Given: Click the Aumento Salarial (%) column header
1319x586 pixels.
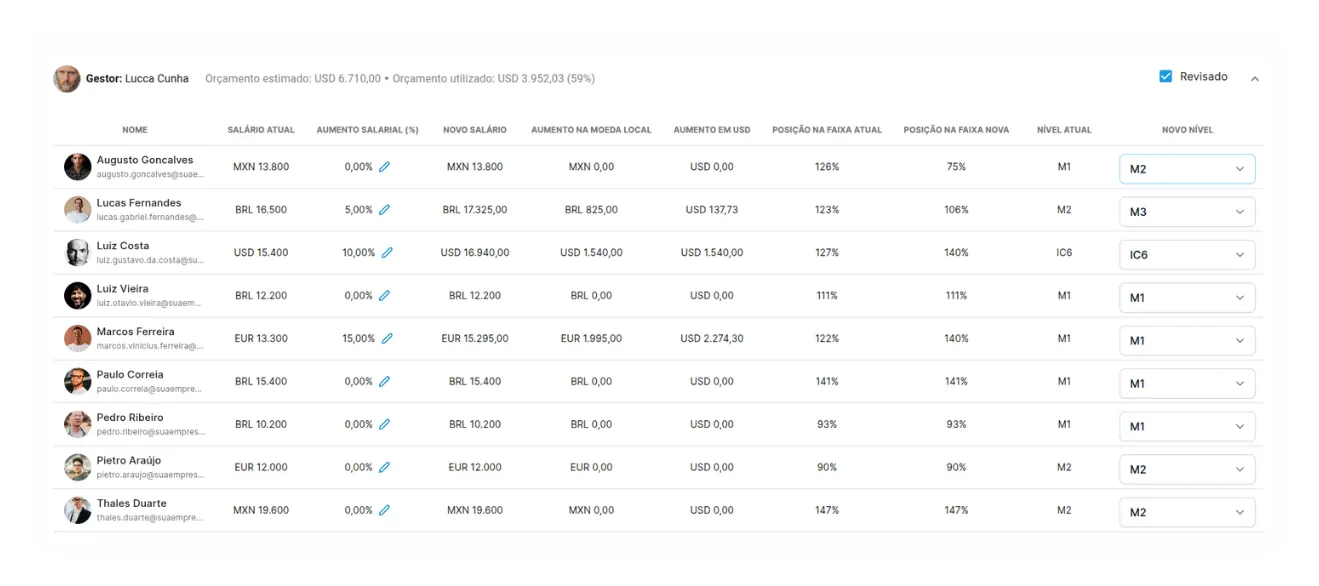Looking at the screenshot, I should pos(367,130).
